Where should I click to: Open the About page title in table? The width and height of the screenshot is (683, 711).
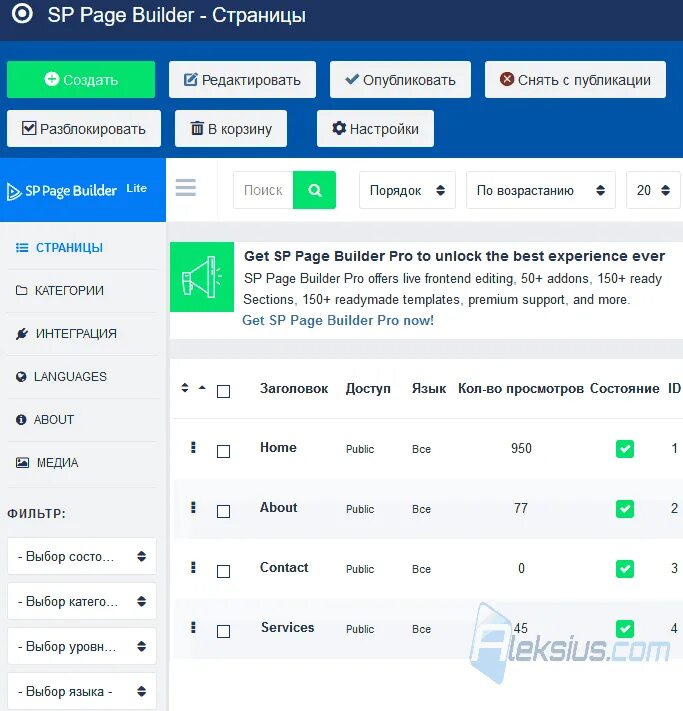click(x=278, y=507)
